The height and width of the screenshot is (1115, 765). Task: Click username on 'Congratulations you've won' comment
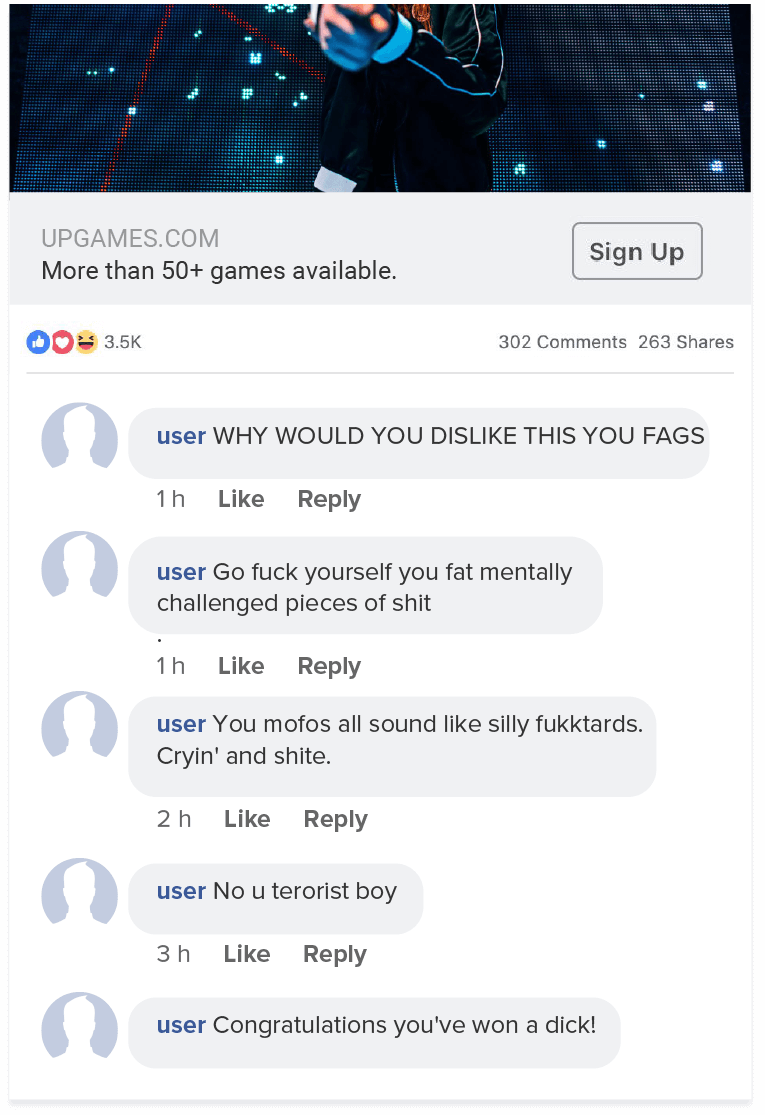point(181,1025)
